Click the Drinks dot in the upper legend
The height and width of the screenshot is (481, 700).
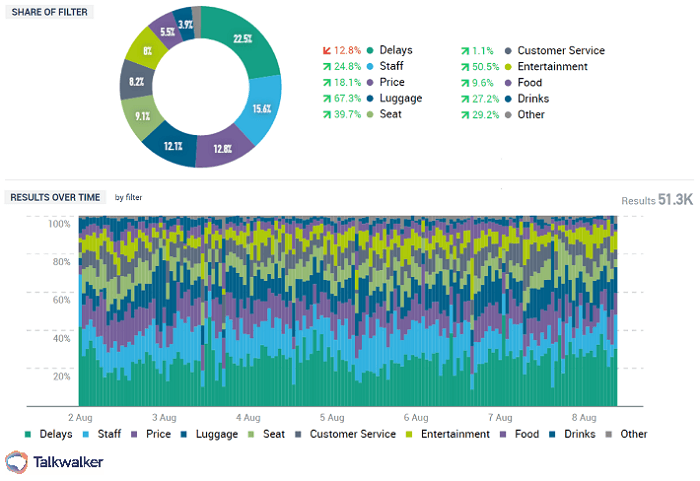(509, 99)
